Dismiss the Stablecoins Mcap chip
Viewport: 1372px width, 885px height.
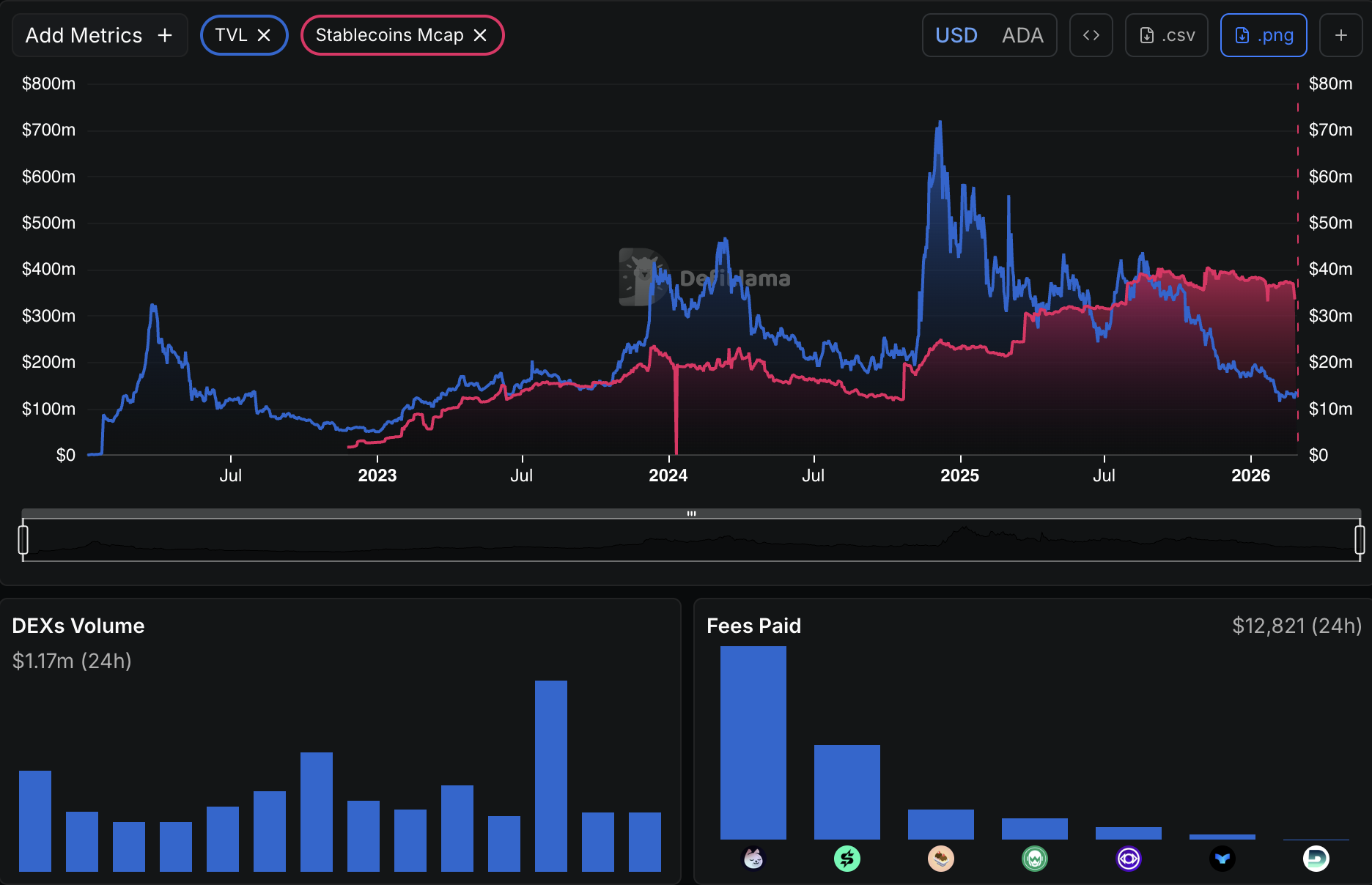[481, 34]
